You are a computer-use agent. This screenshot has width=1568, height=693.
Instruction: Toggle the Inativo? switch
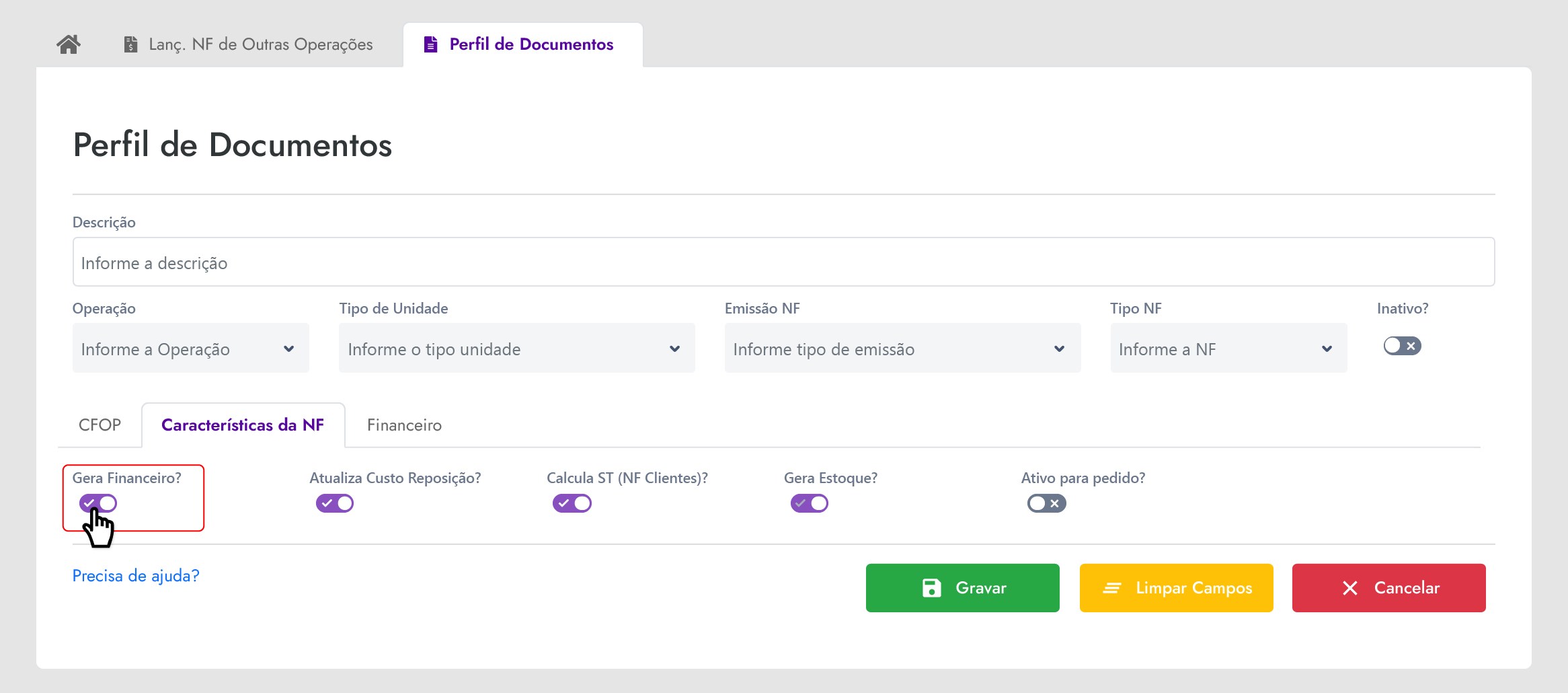click(x=1402, y=346)
